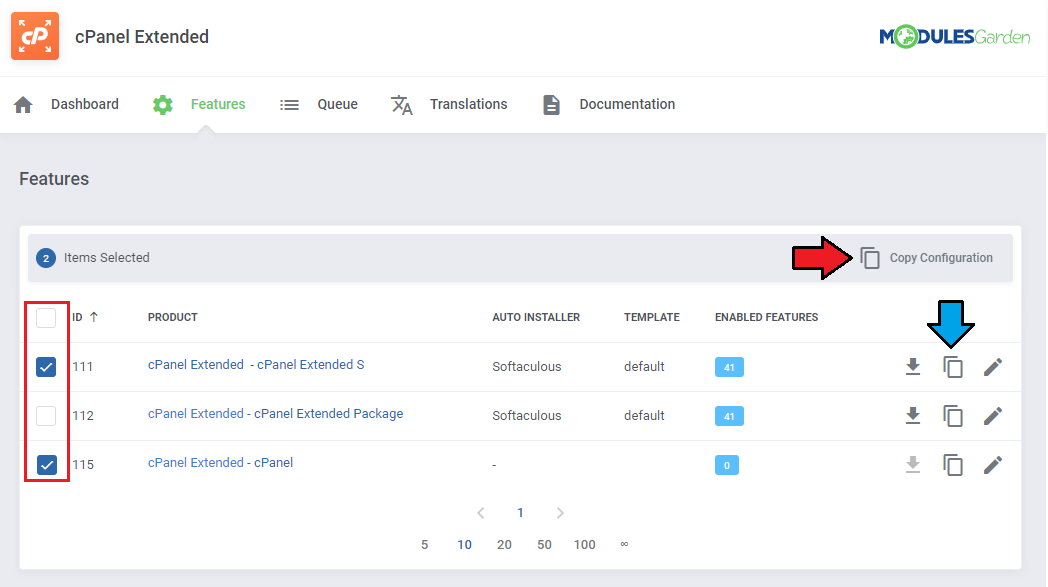Viewport: 1048px width, 587px height.
Task: Click the Items Selected label
Action: [107, 258]
